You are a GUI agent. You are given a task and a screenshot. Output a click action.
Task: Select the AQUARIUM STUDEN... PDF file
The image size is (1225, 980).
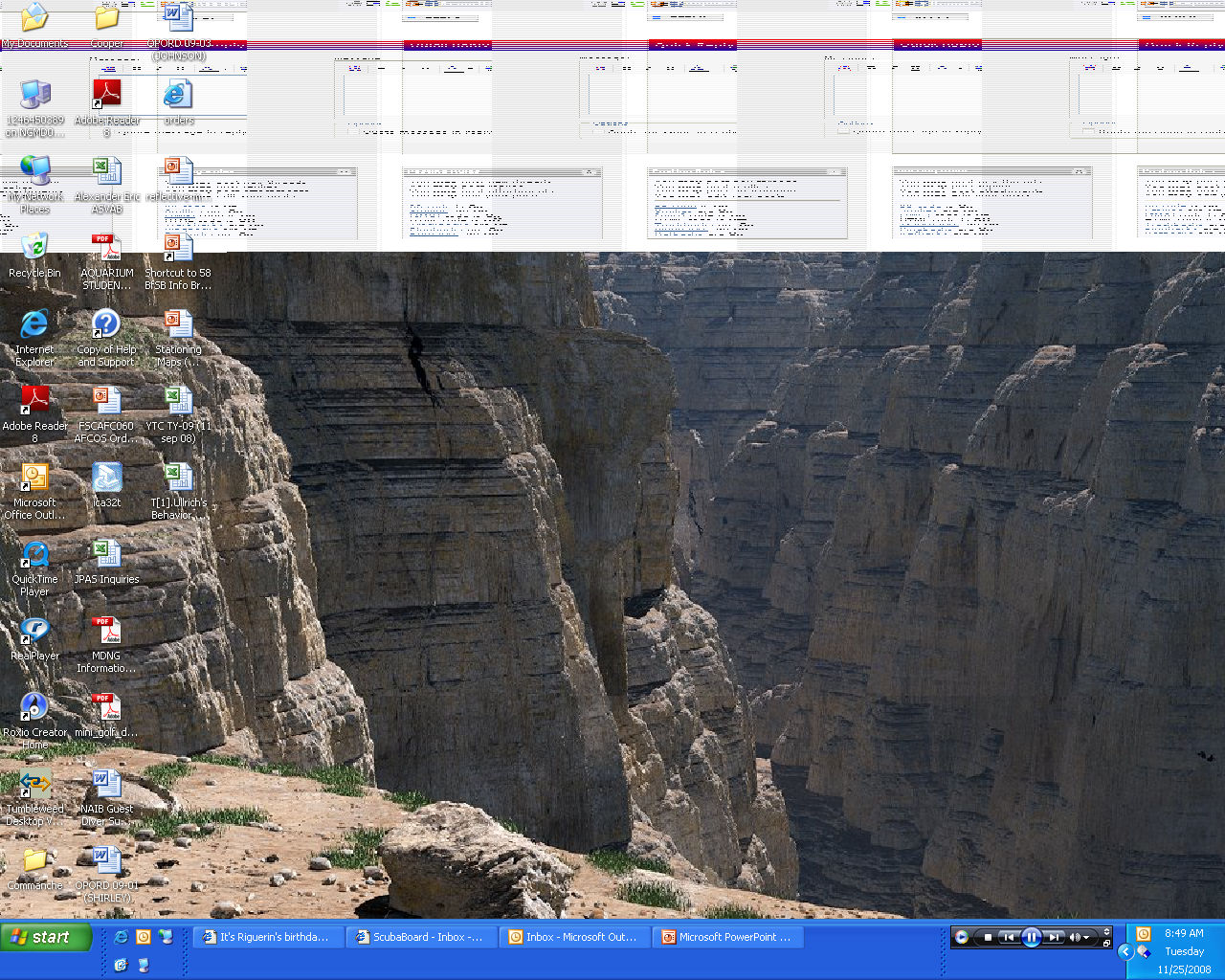click(x=106, y=260)
